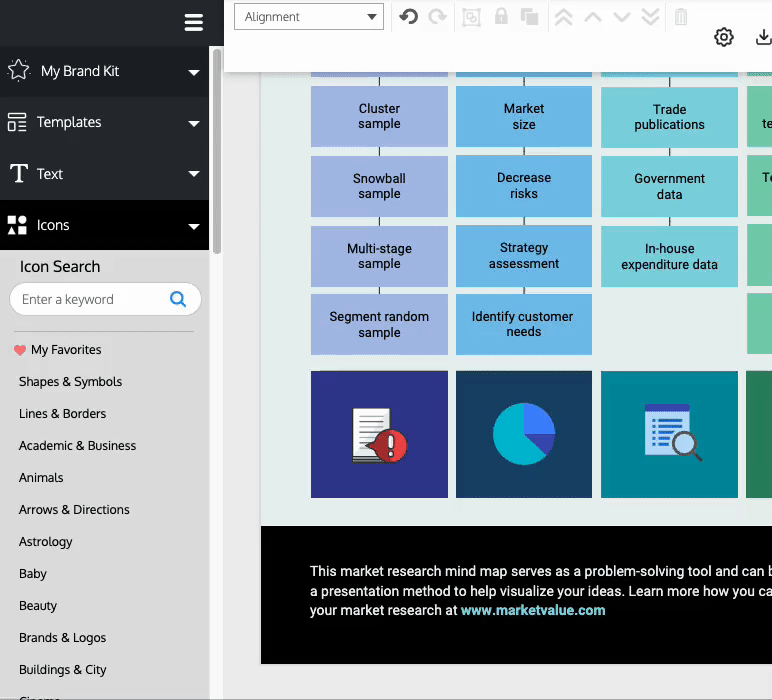
Task: Select the Government data box
Action: pyautogui.click(x=669, y=187)
